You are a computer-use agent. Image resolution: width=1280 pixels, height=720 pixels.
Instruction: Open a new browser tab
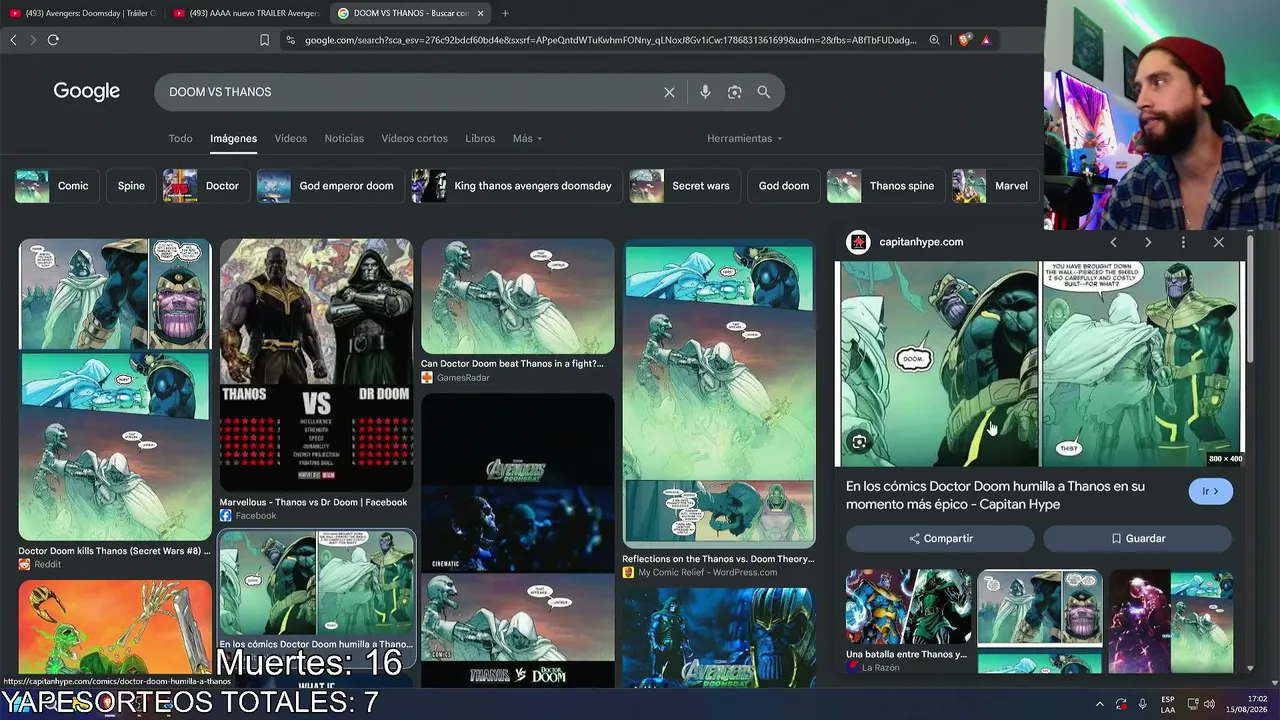pyautogui.click(x=505, y=13)
